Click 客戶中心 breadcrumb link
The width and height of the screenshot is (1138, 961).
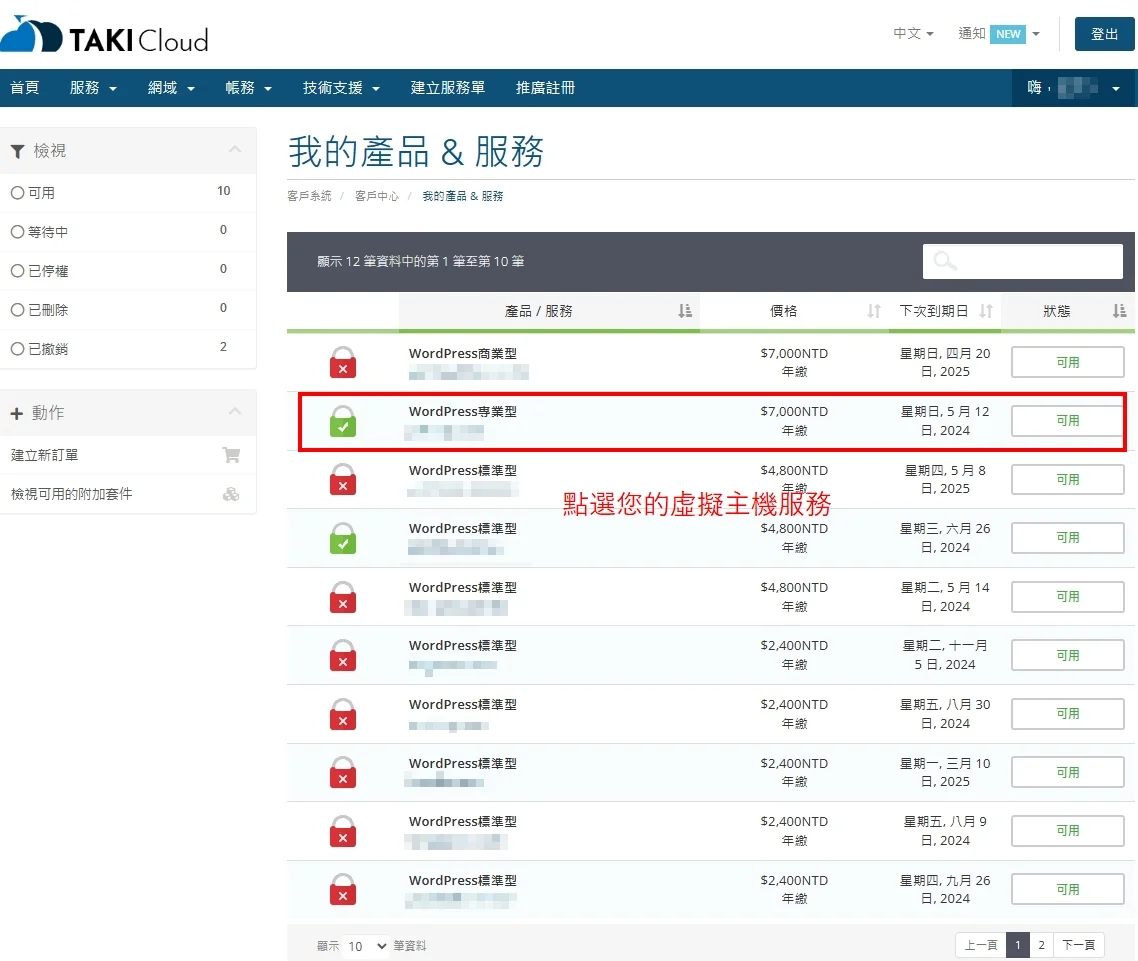pyautogui.click(x=377, y=196)
